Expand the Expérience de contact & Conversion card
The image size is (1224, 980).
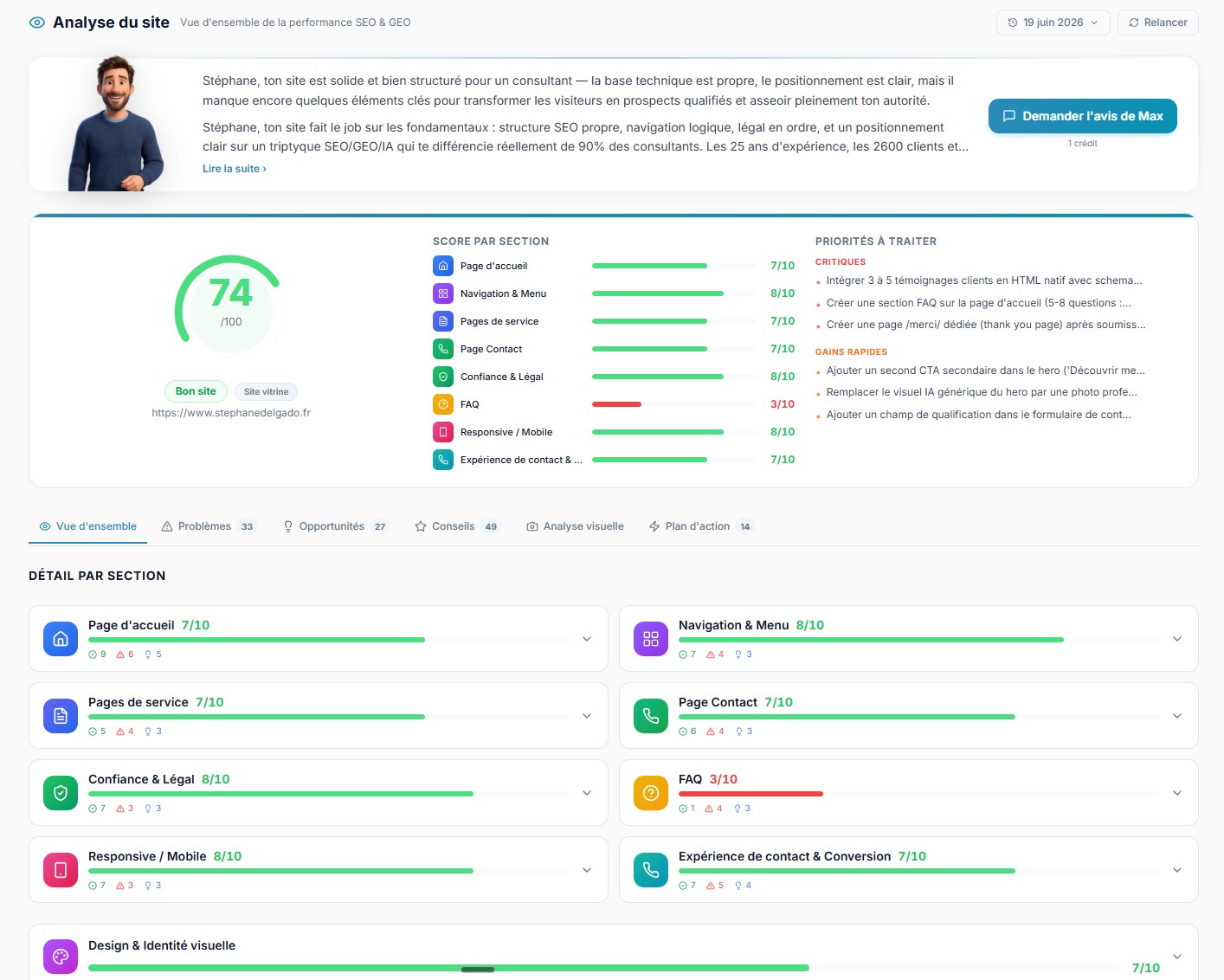[1177, 870]
